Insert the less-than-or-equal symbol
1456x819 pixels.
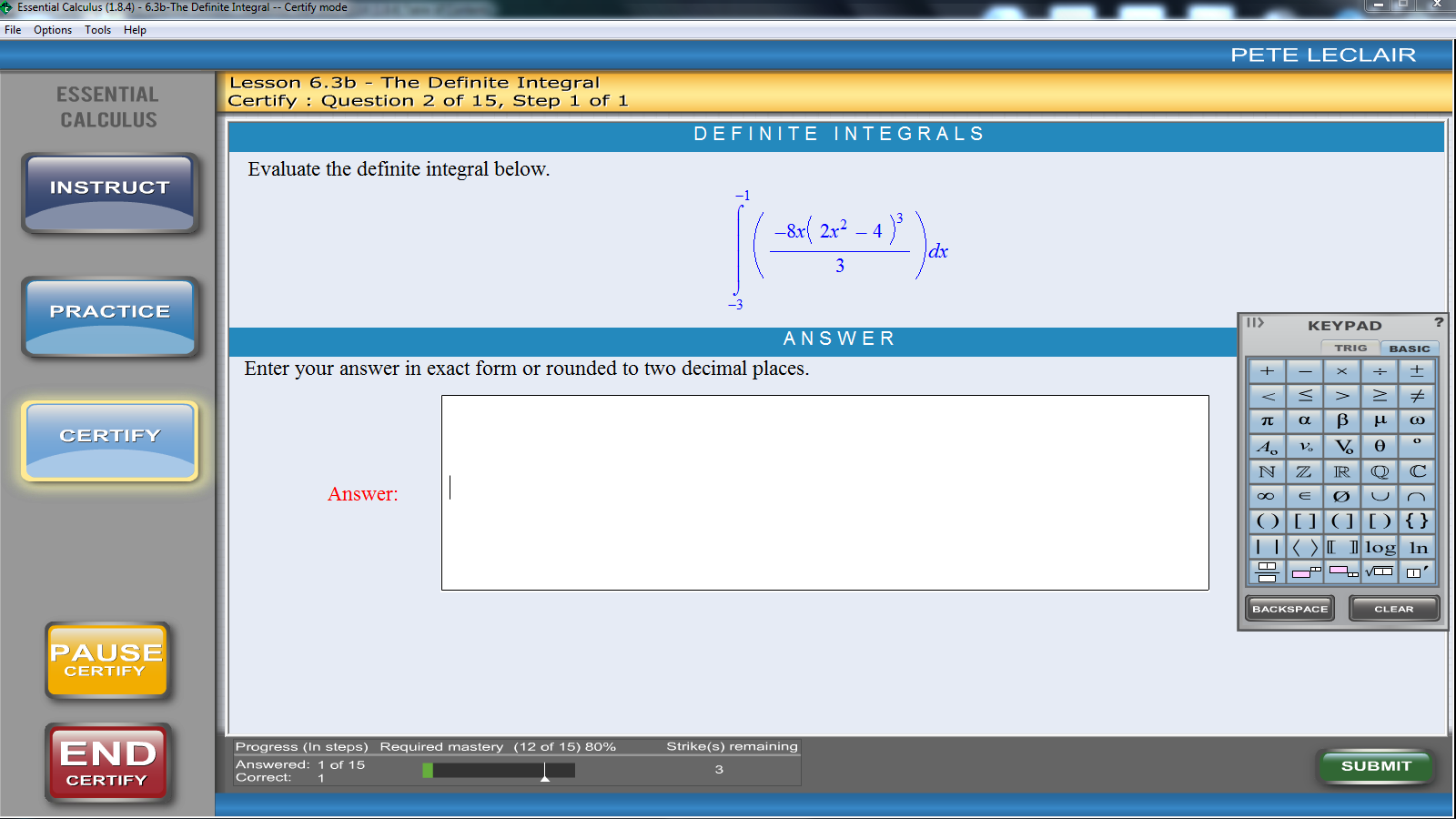pos(1305,396)
